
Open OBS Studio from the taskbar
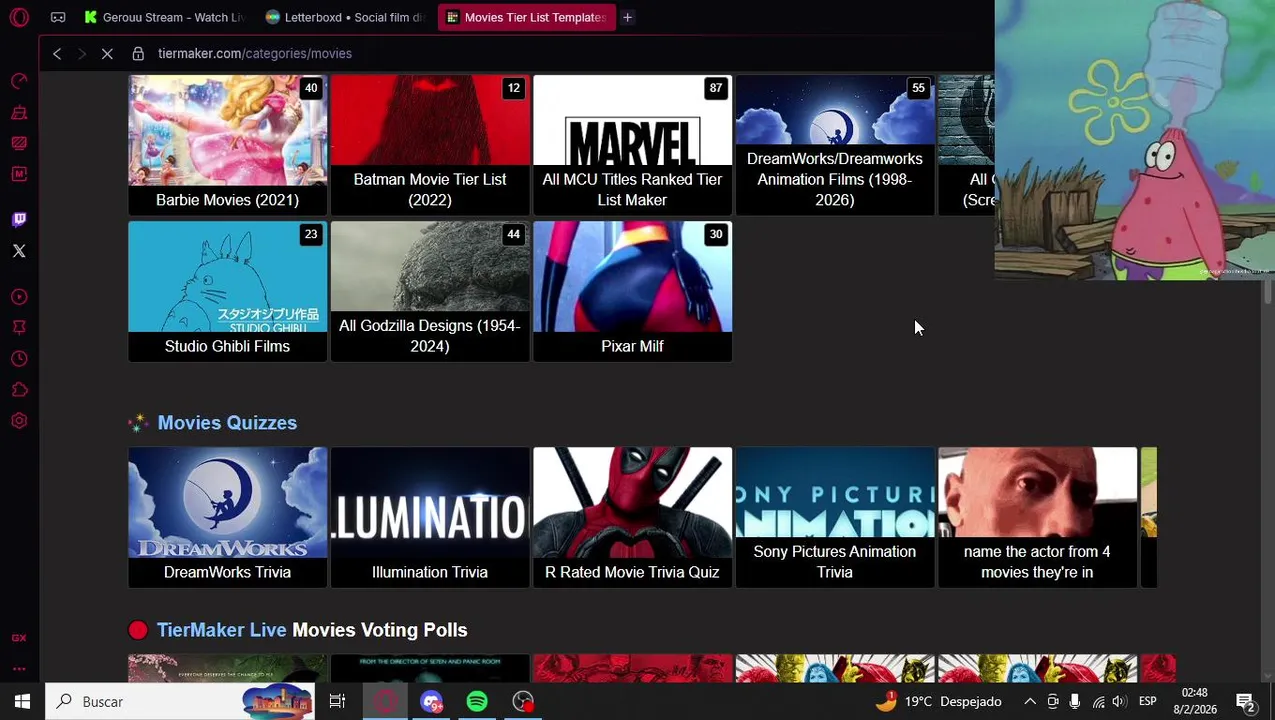click(x=523, y=702)
